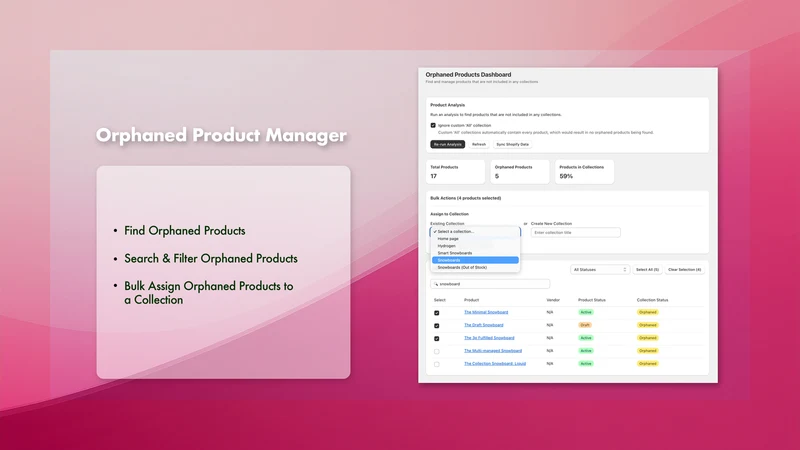The height and width of the screenshot is (450, 800).
Task: Click the Products in Collections 59% value
Action: click(566, 176)
